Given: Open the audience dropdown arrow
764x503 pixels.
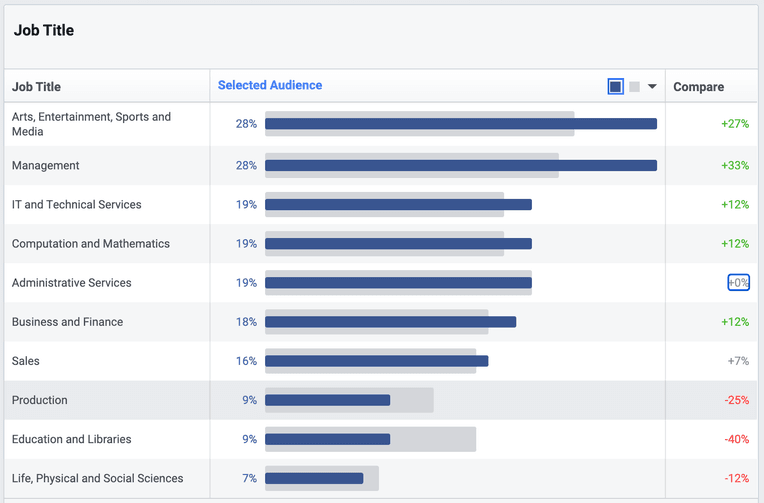Looking at the screenshot, I should [652, 87].
